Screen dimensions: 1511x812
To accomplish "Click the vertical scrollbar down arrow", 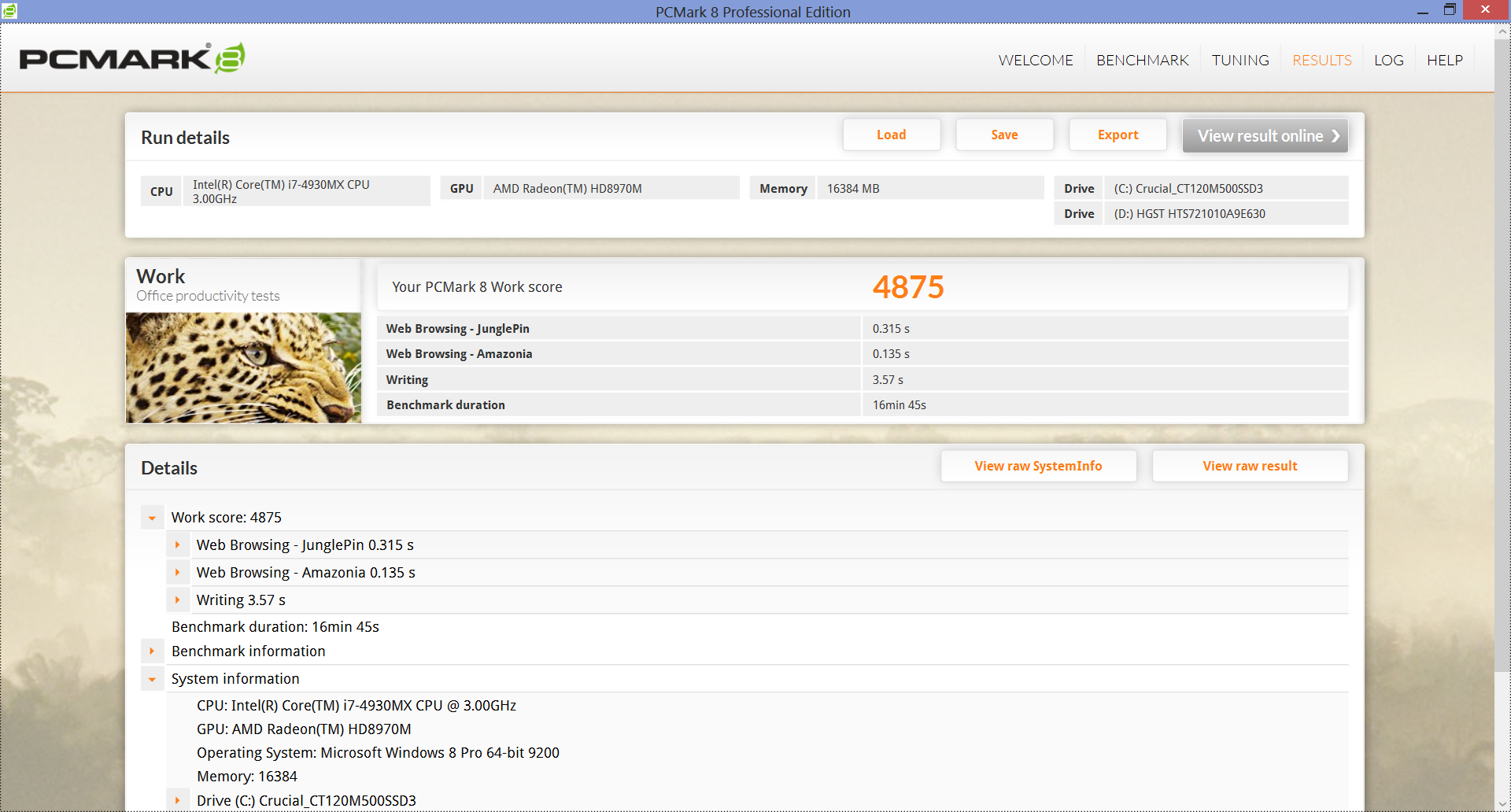I will (1502, 804).
